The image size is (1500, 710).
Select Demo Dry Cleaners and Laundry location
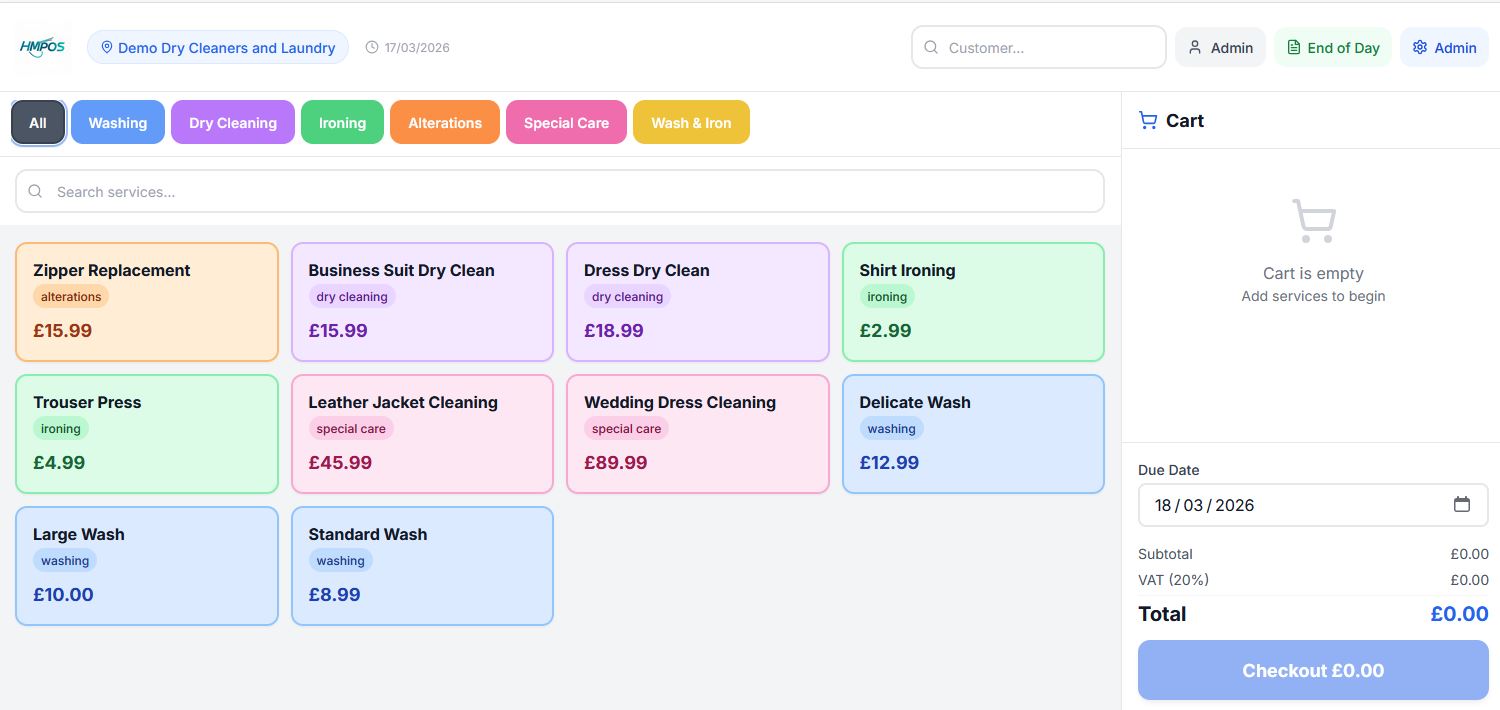click(218, 47)
